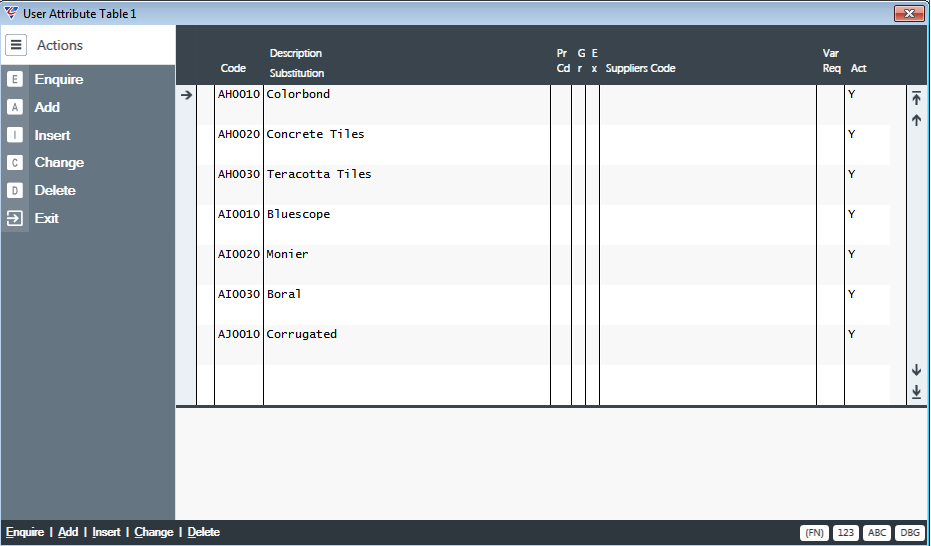The height and width of the screenshot is (546, 931).
Task: Click code AH0030 in the table
Action: pos(239,174)
